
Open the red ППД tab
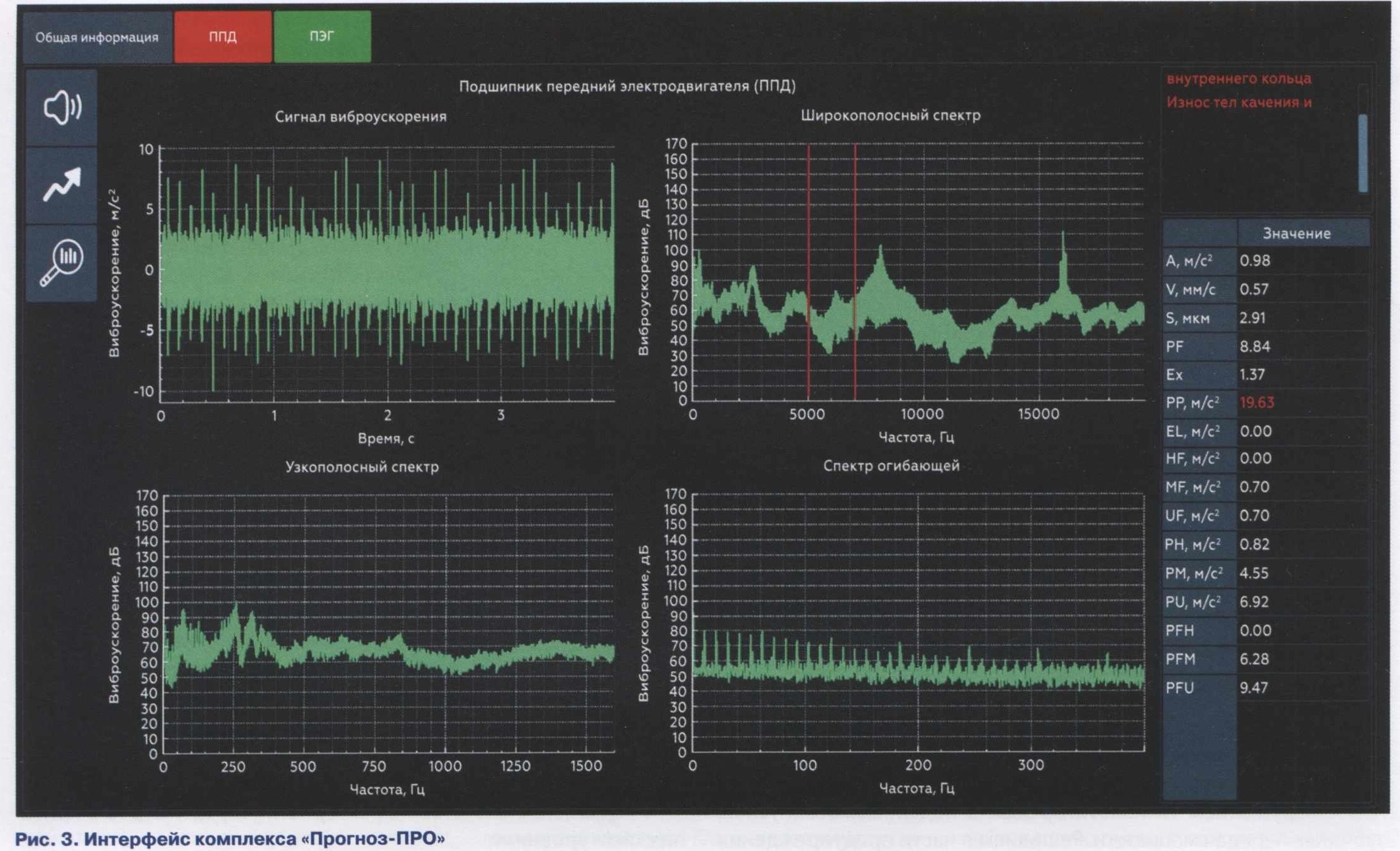click(x=223, y=37)
